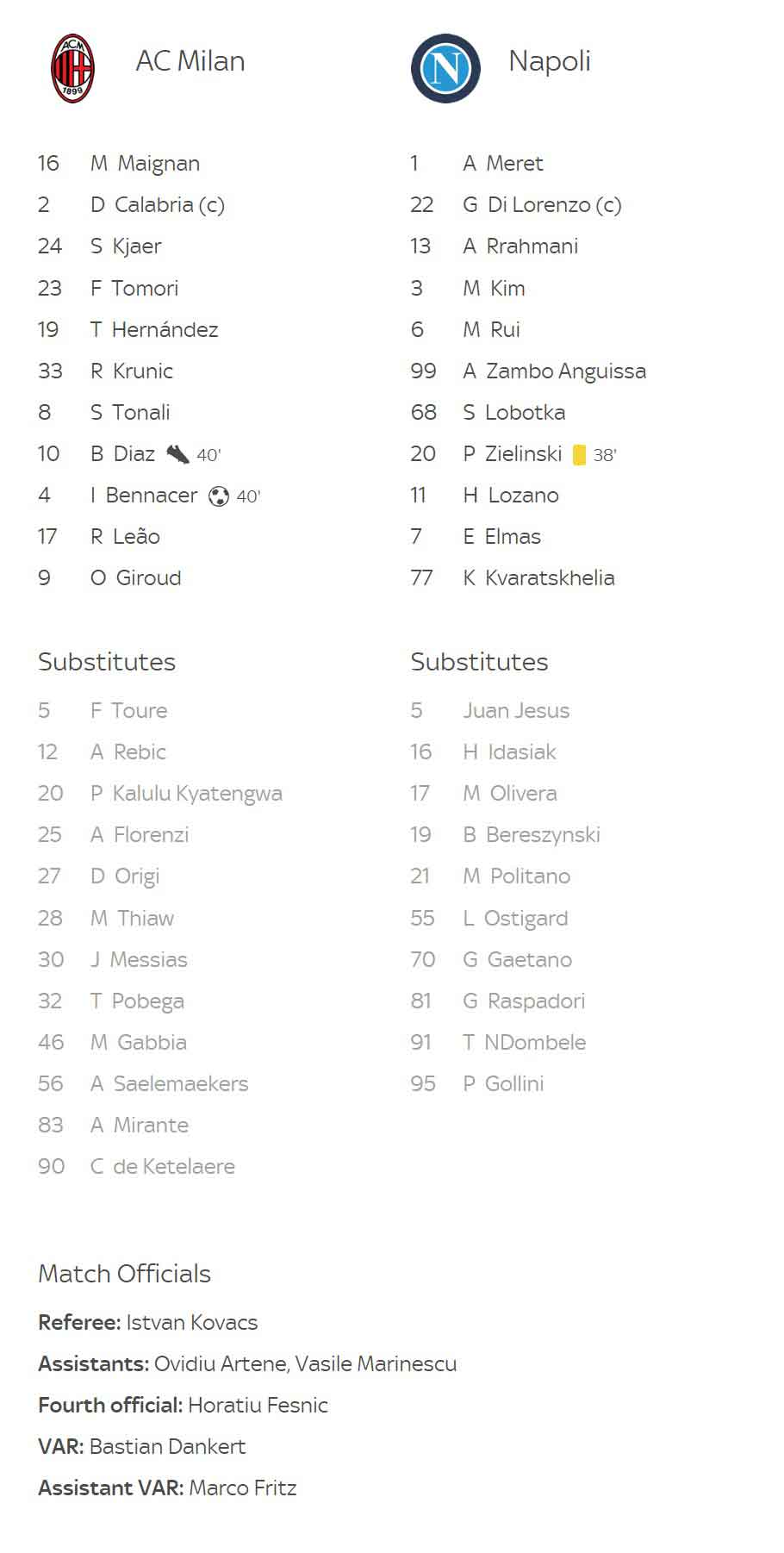784x1553 pixels.
Task: Click the yellow card icon beside Zielinski
Action: click(579, 454)
